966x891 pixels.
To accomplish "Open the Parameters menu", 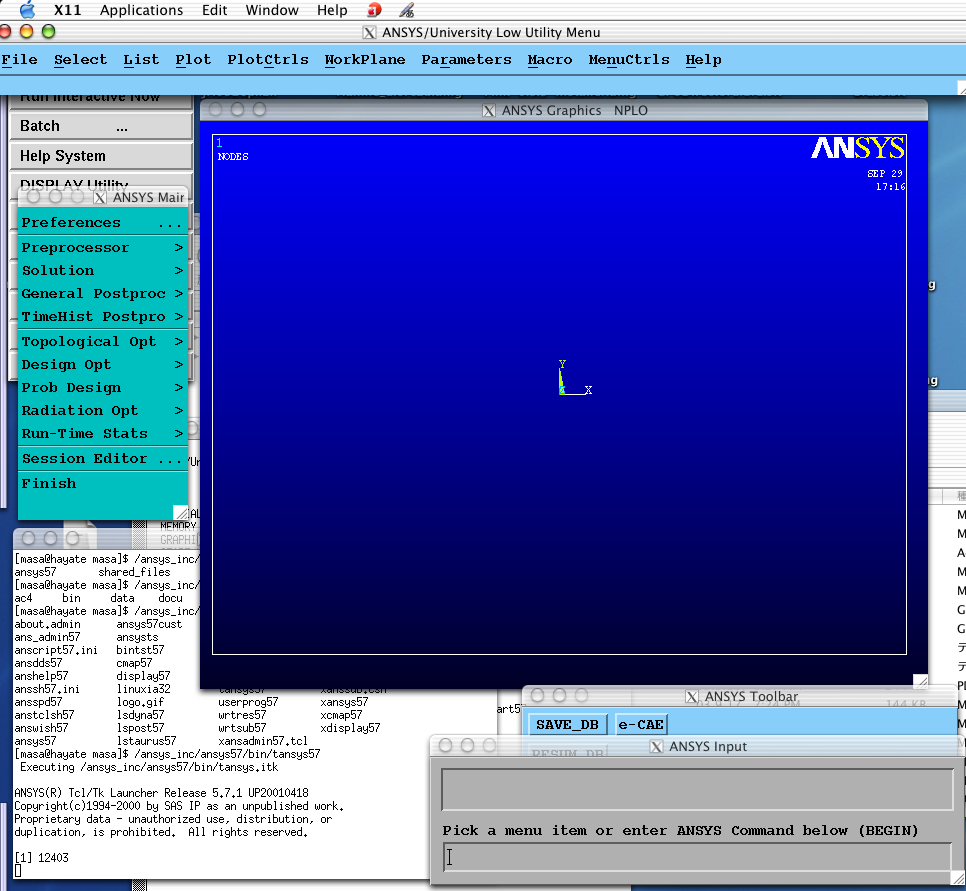I will point(466,60).
